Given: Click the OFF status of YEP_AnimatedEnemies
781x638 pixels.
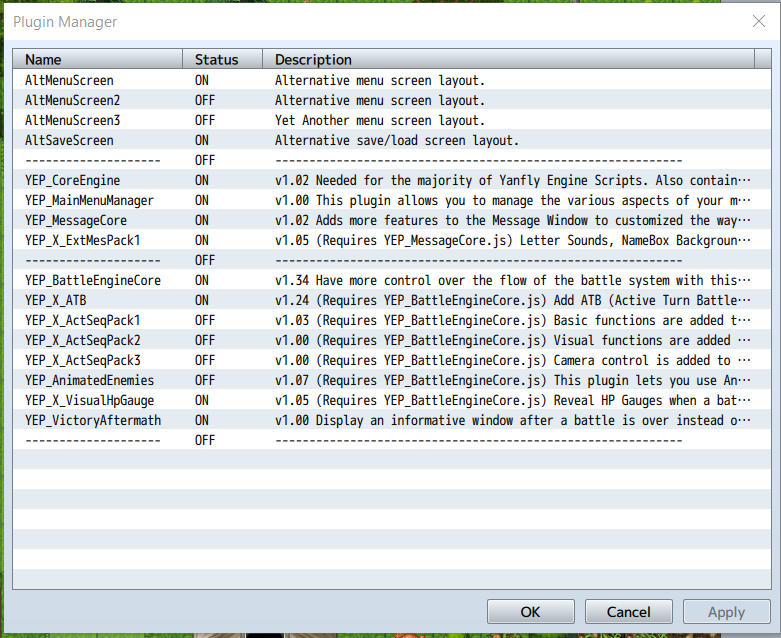Looking at the screenshot, I should point(205,381).
